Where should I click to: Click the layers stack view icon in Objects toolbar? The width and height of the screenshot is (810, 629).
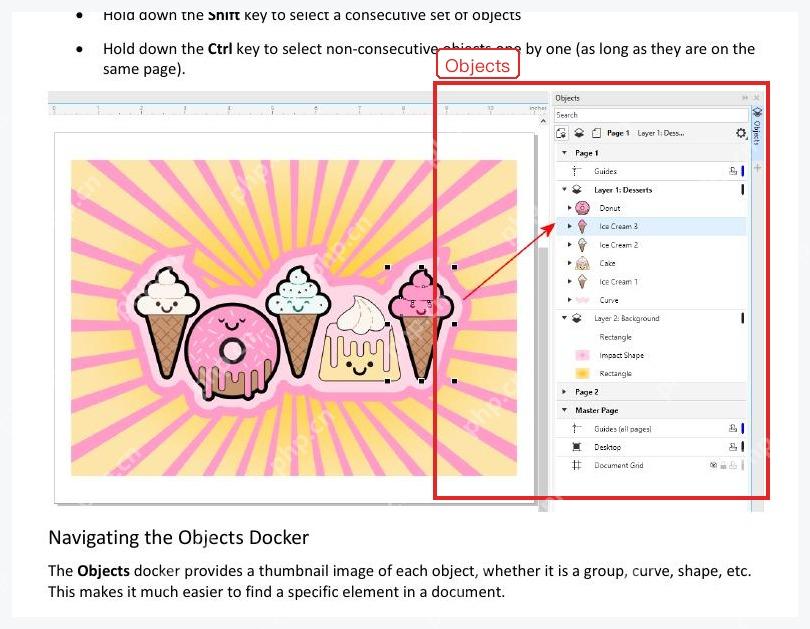pyautogui.click(x=579, y=133)
